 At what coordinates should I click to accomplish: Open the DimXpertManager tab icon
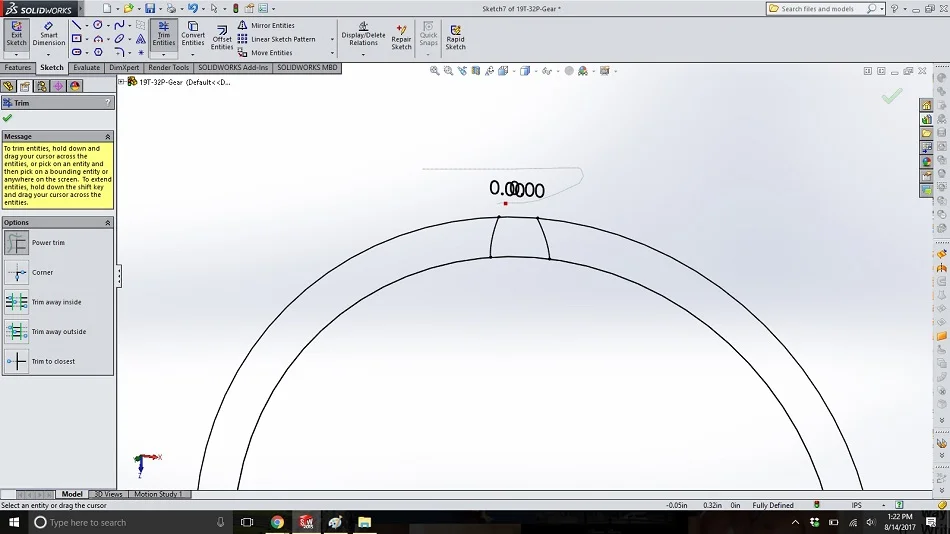(58, 86)
